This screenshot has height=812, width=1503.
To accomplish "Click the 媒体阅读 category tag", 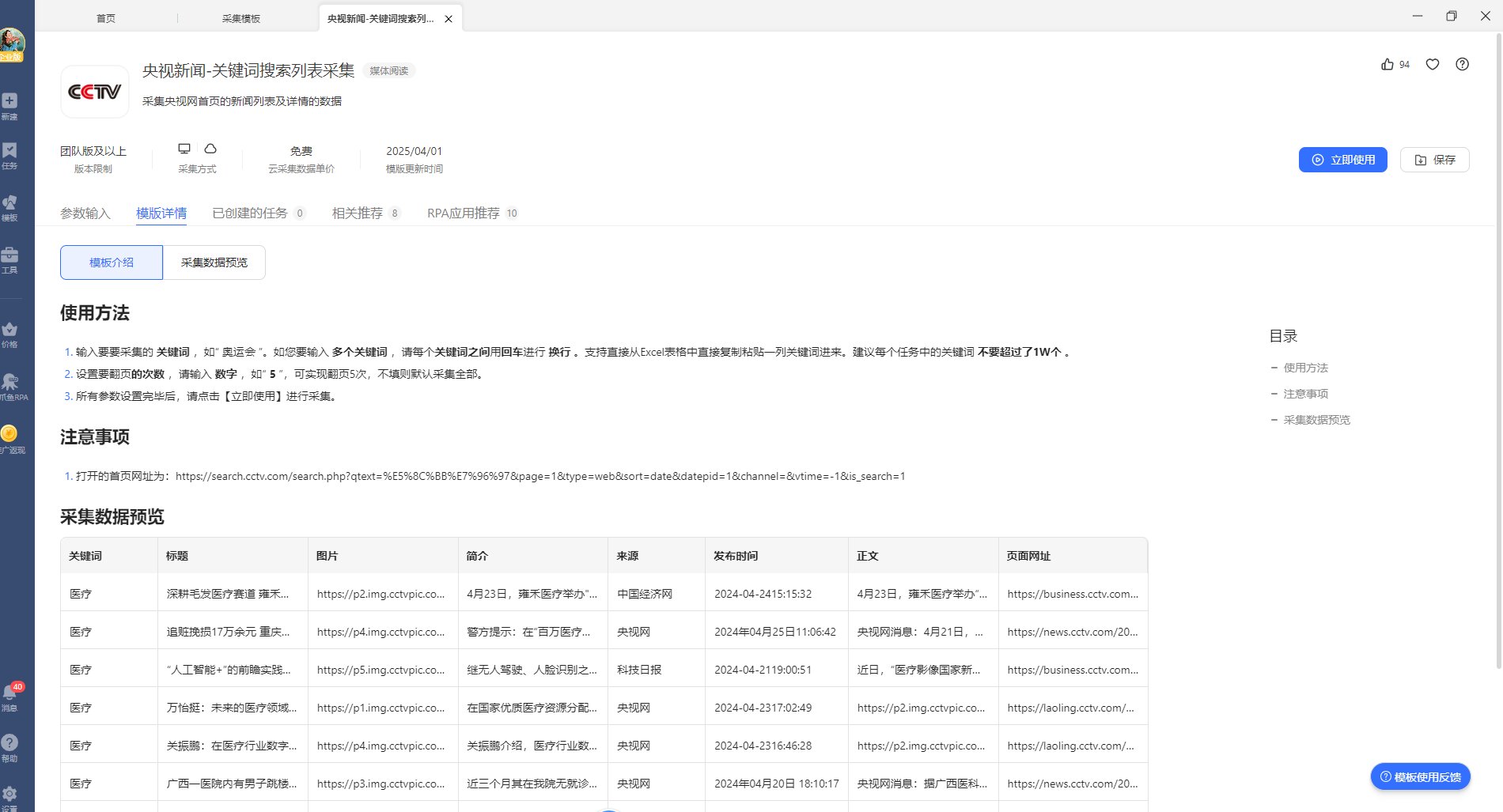I will (x=389, y=71).
